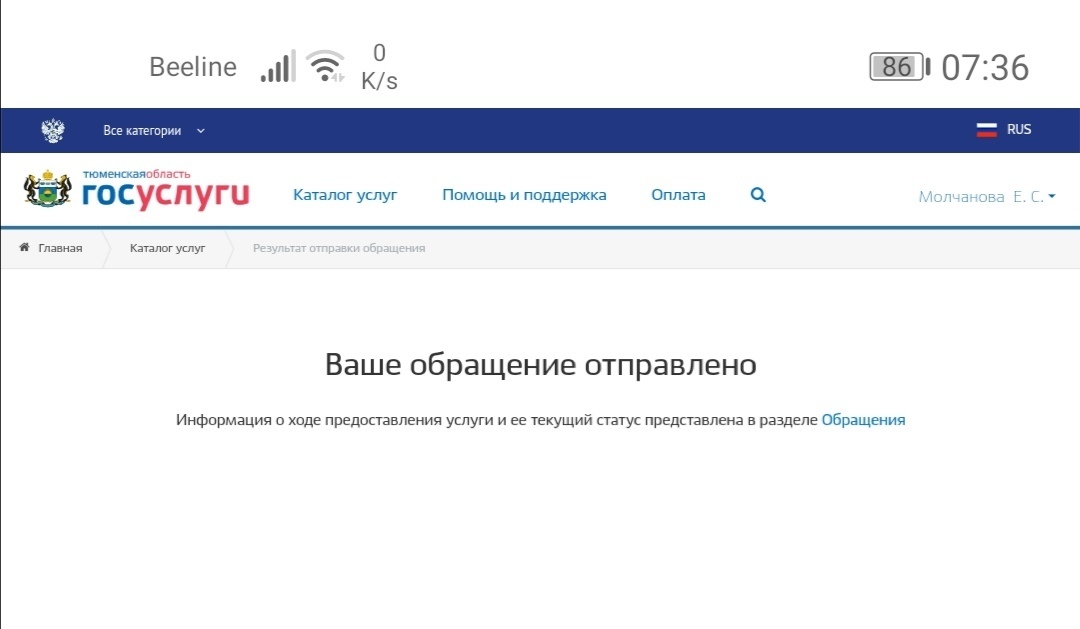Go to Помощь и поддержка

click(524, 195)
